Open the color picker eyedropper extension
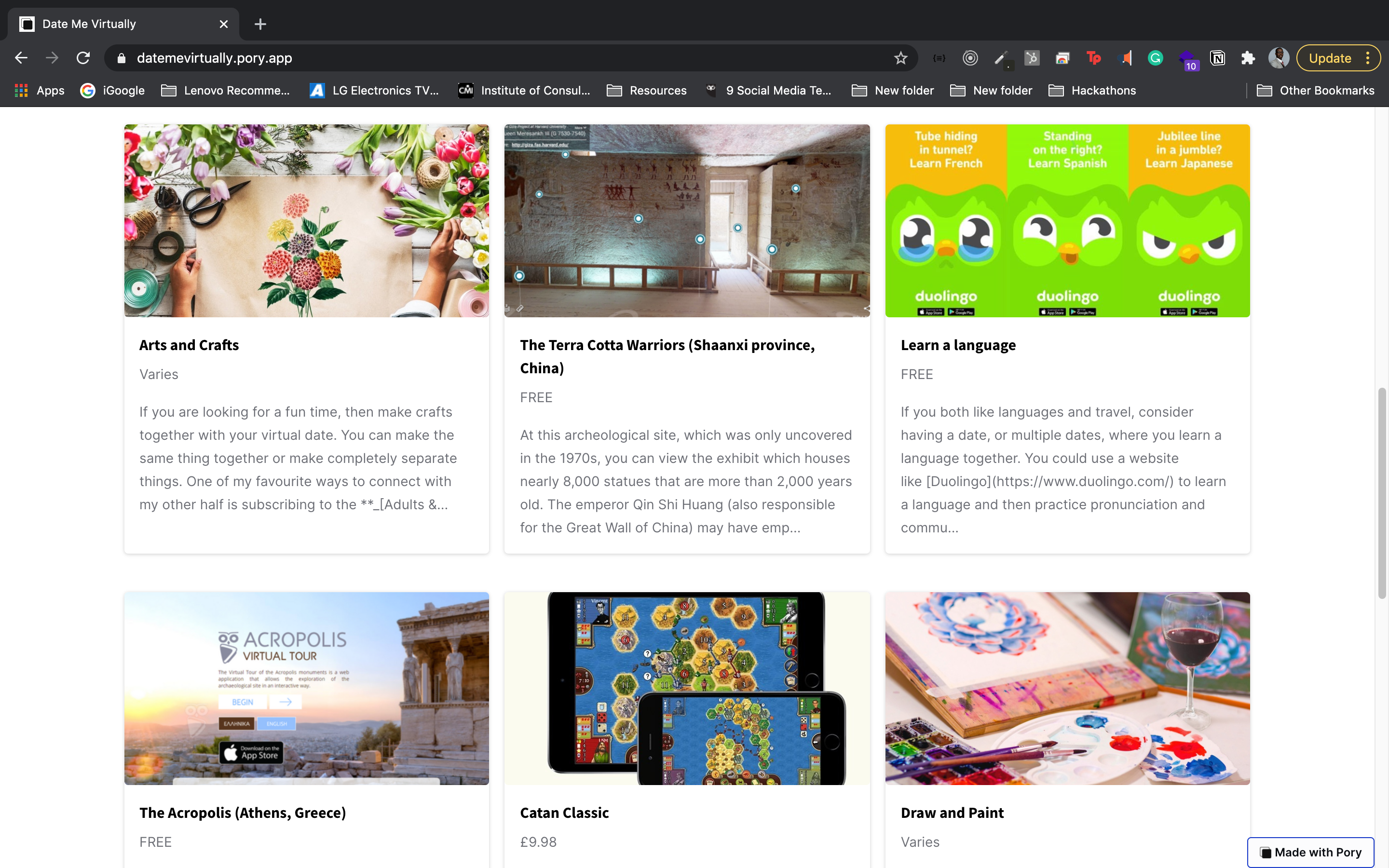The width and height of the screenshot is (1389, 868). (x=1001, y=58)
